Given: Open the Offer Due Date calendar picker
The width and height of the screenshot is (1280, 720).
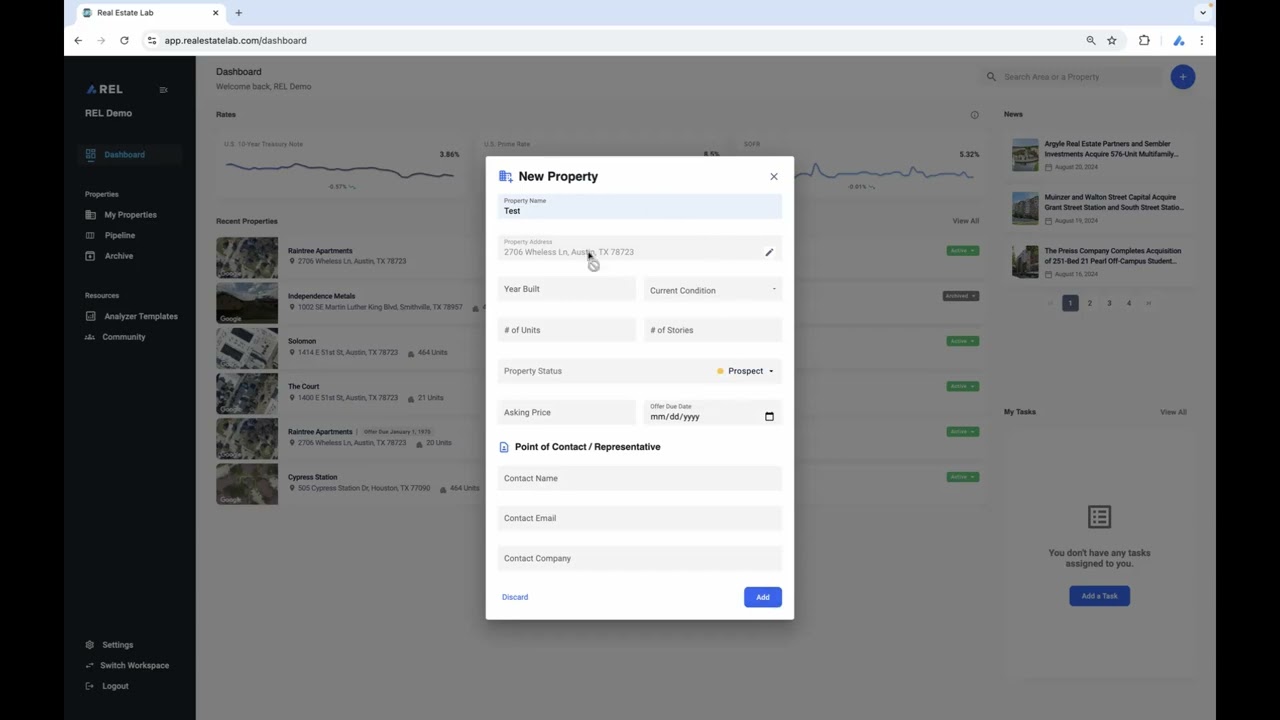Looking at the screenshot, I should (x=769, y=417).
